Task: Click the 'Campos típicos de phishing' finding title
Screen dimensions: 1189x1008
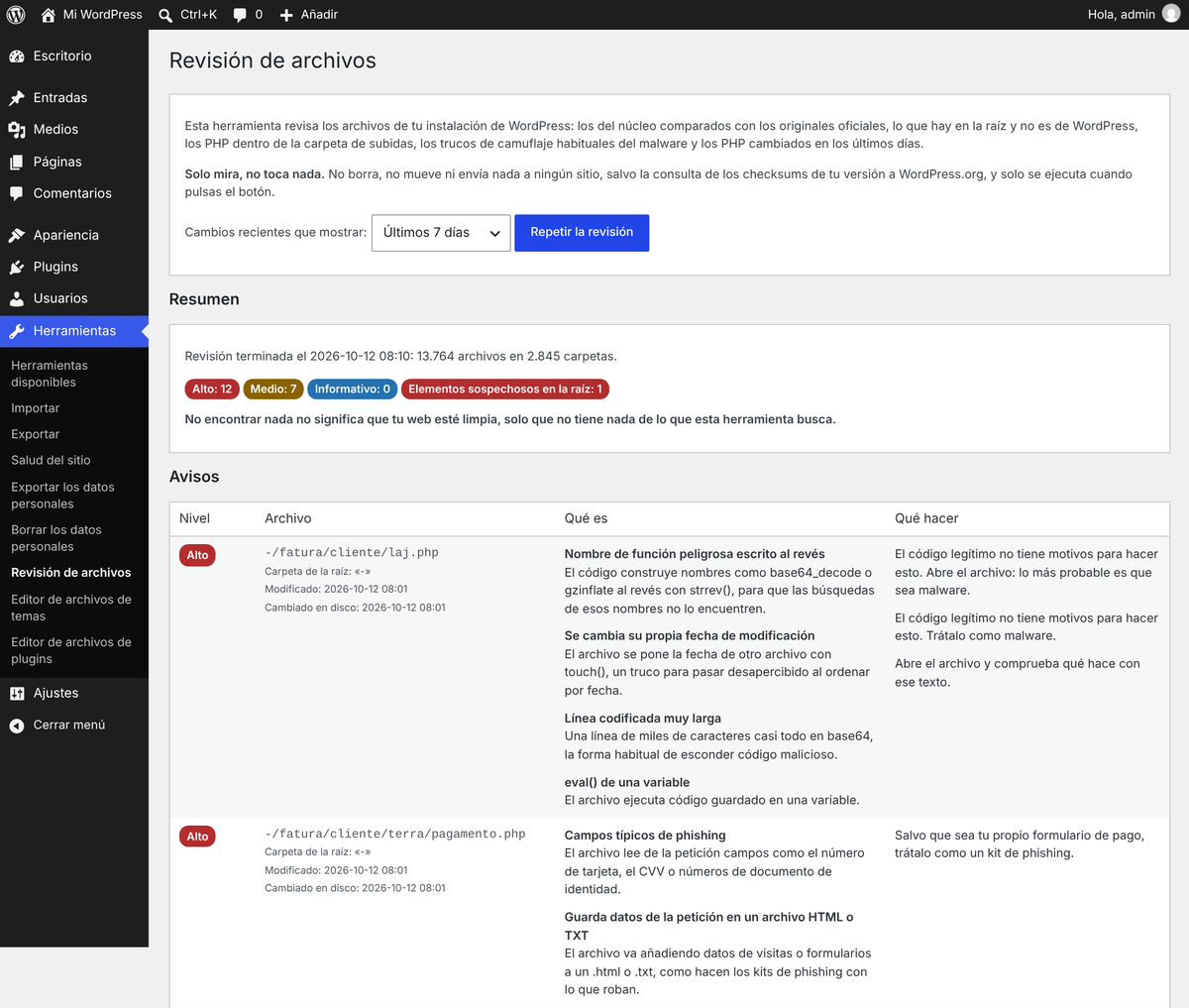Action: coord(645,836)
